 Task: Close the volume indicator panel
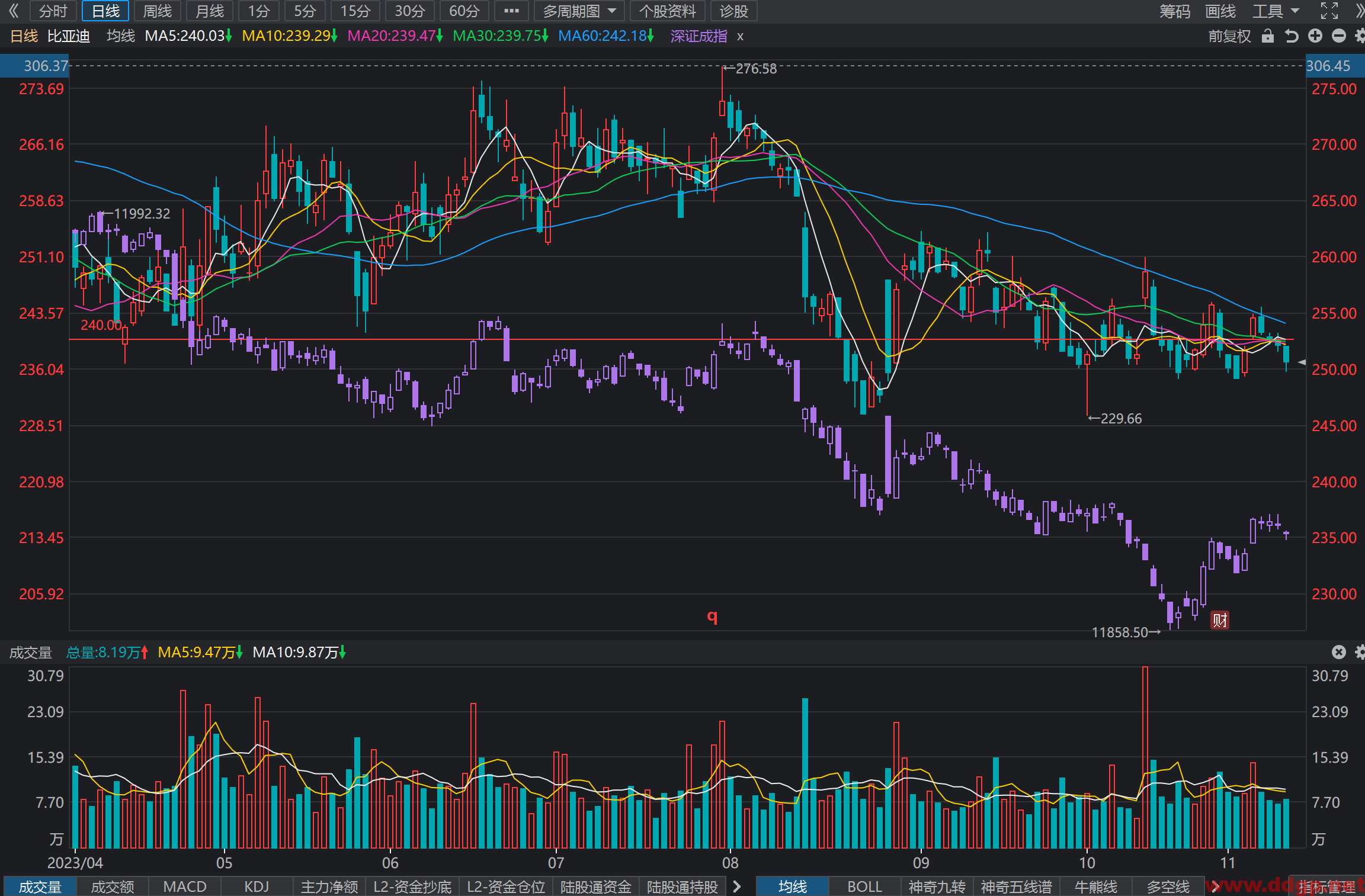[x=1339, y=652]
